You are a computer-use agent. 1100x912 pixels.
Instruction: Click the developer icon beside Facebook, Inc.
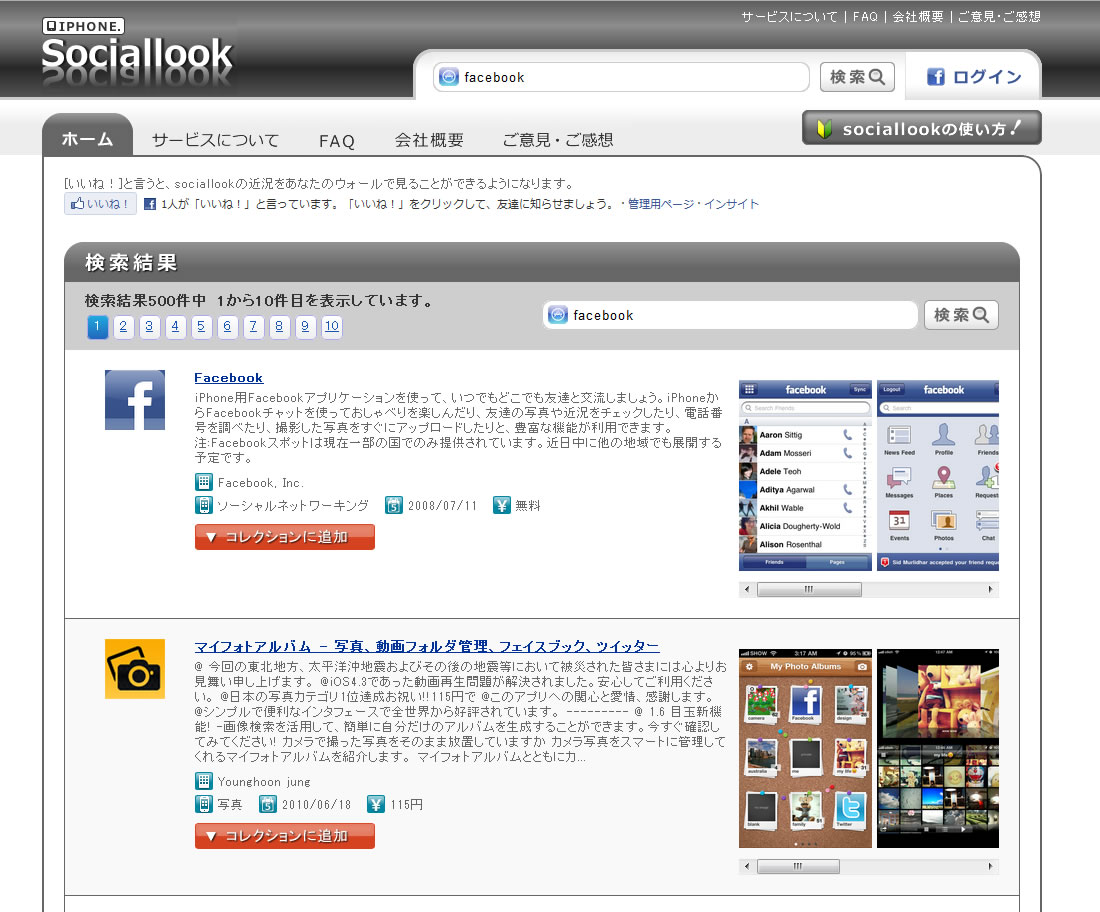pyautogui.click(x=204, y=482)
